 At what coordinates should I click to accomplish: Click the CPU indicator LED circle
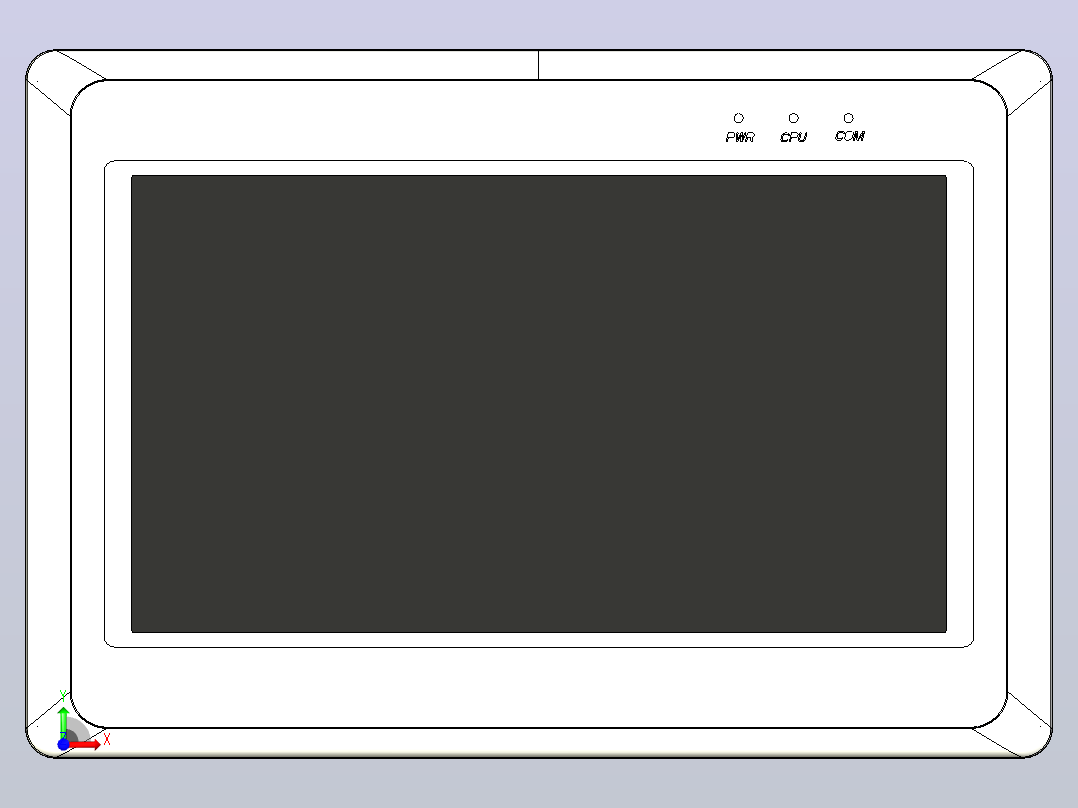[x=793, y=118]
